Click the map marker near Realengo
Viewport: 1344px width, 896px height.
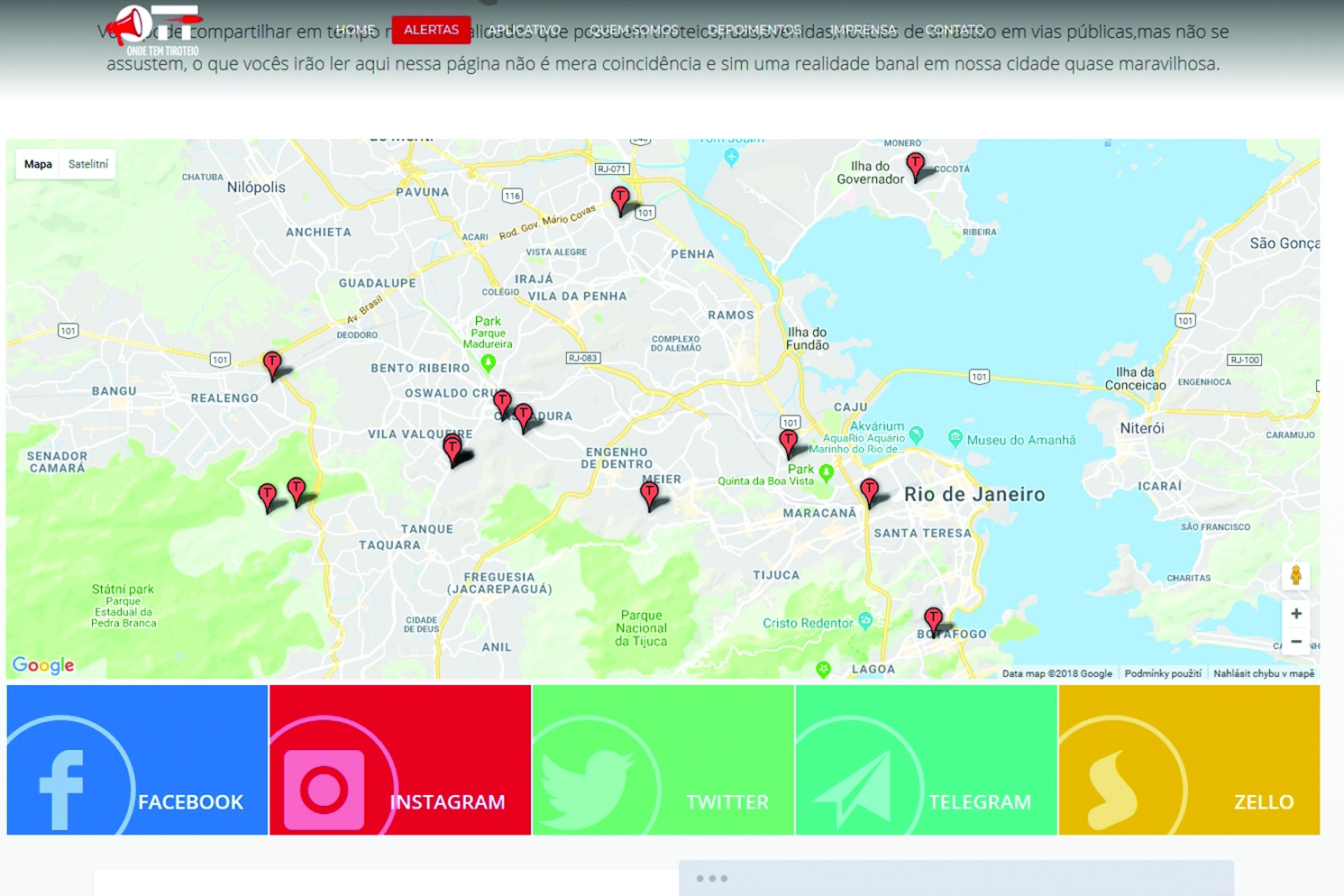(272, 364)
